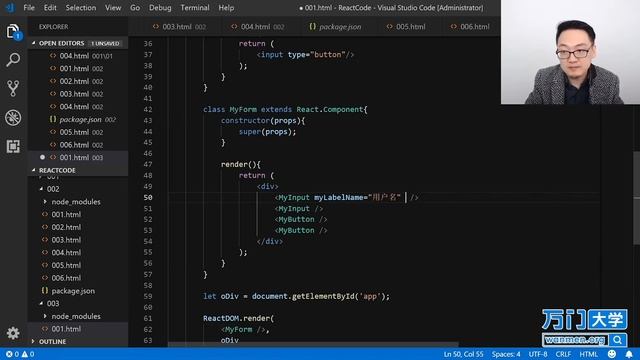
Task: Switch to the 006.html tab
Action: click(470, 27)
